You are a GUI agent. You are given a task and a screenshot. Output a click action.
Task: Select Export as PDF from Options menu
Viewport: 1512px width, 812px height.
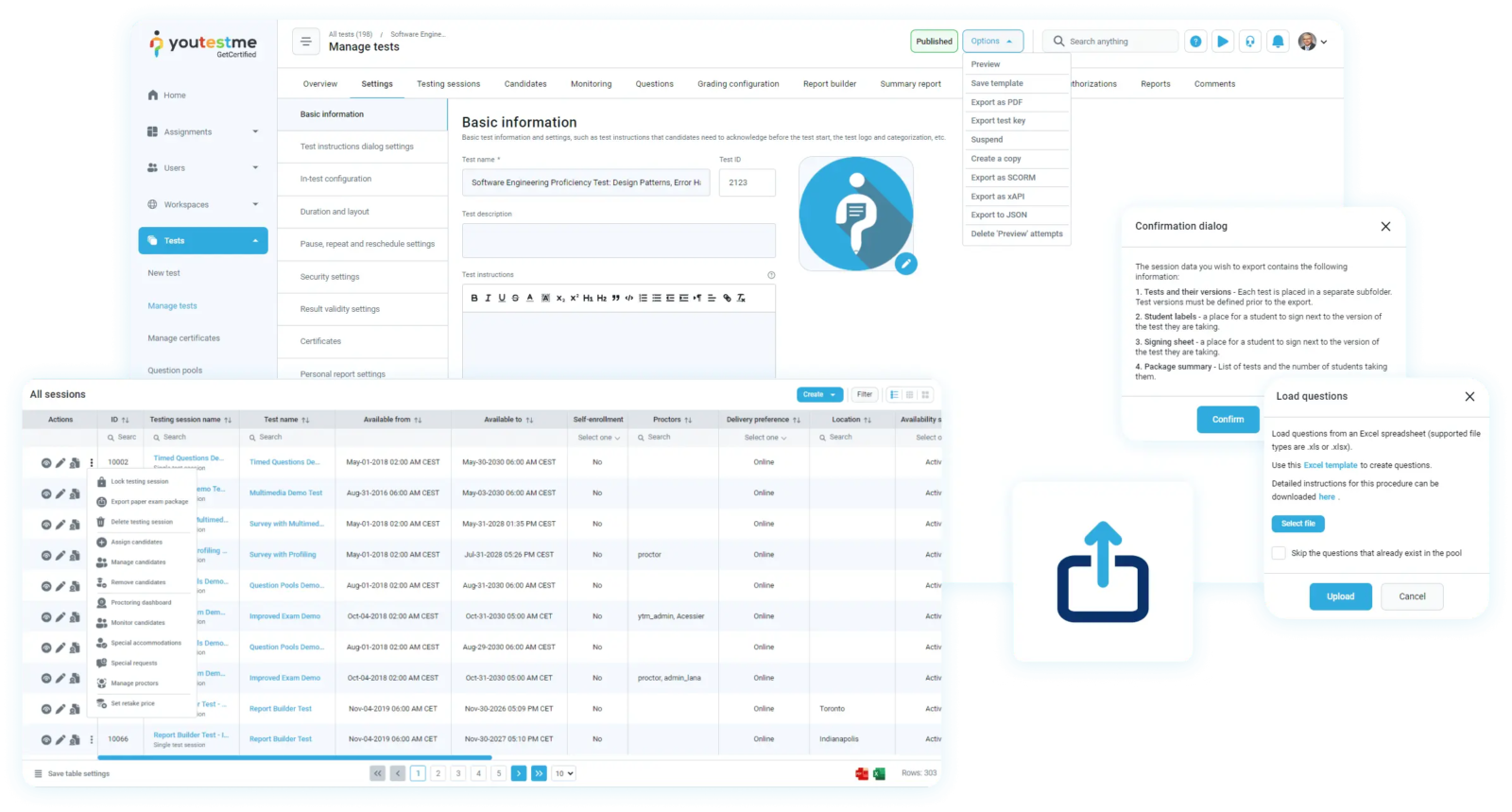click(x=996, y=102)
